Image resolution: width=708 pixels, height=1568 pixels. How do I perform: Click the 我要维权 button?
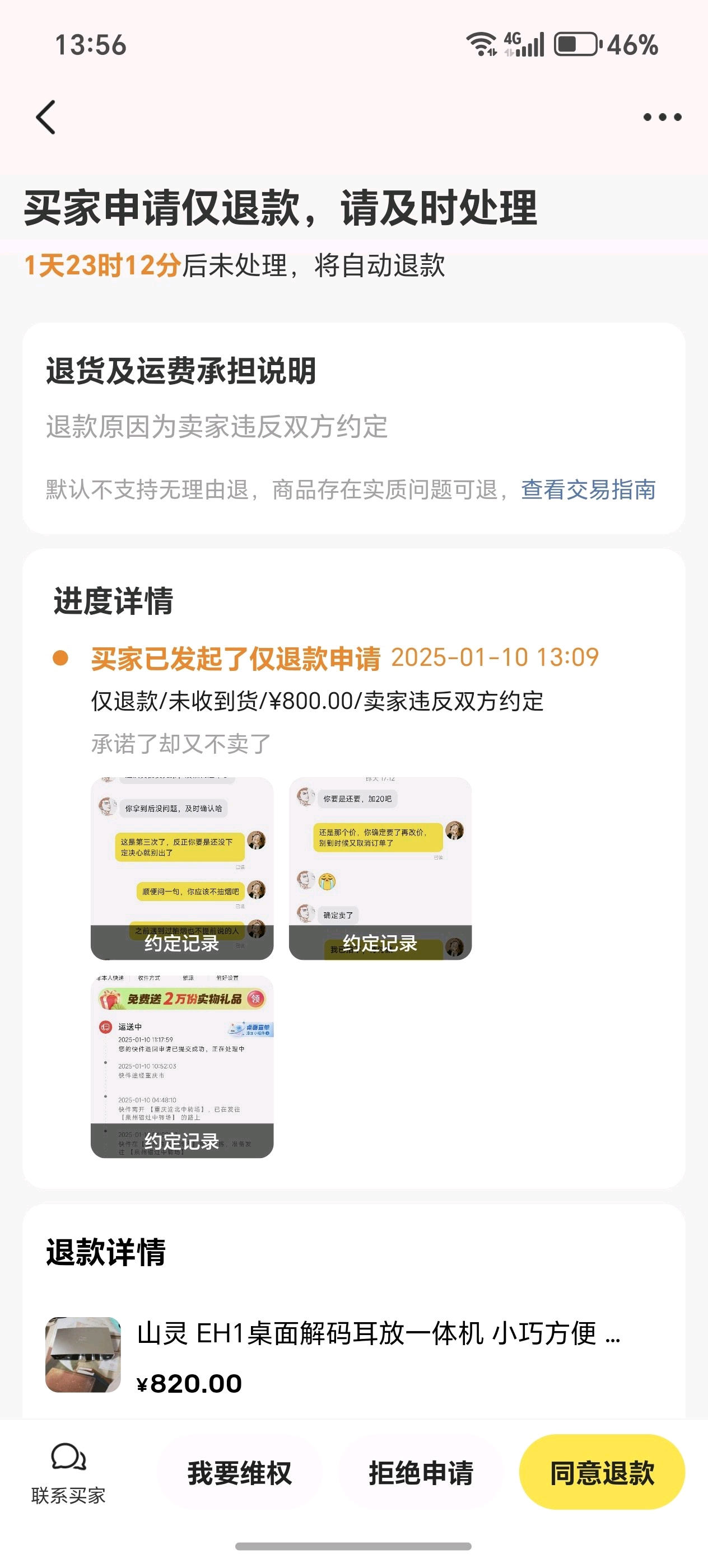pyautogui.click(x=240, y=1473)
